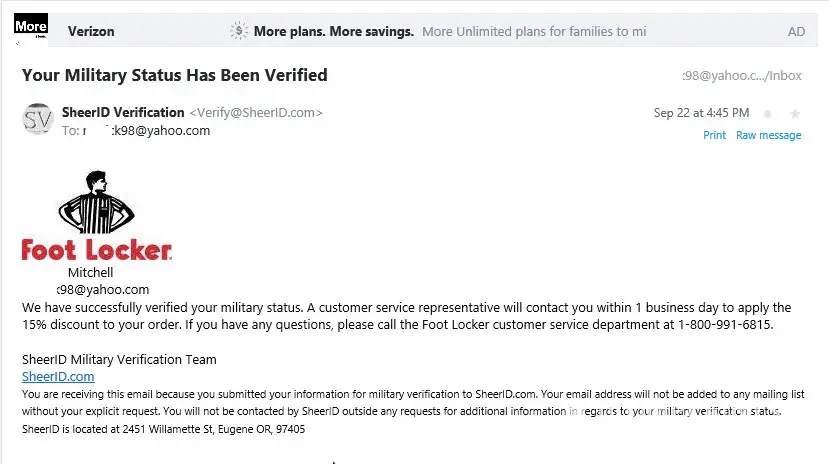829x464 pixels.
Task: Click the Verizon advertiser name
Action: (x=91, y=31)
